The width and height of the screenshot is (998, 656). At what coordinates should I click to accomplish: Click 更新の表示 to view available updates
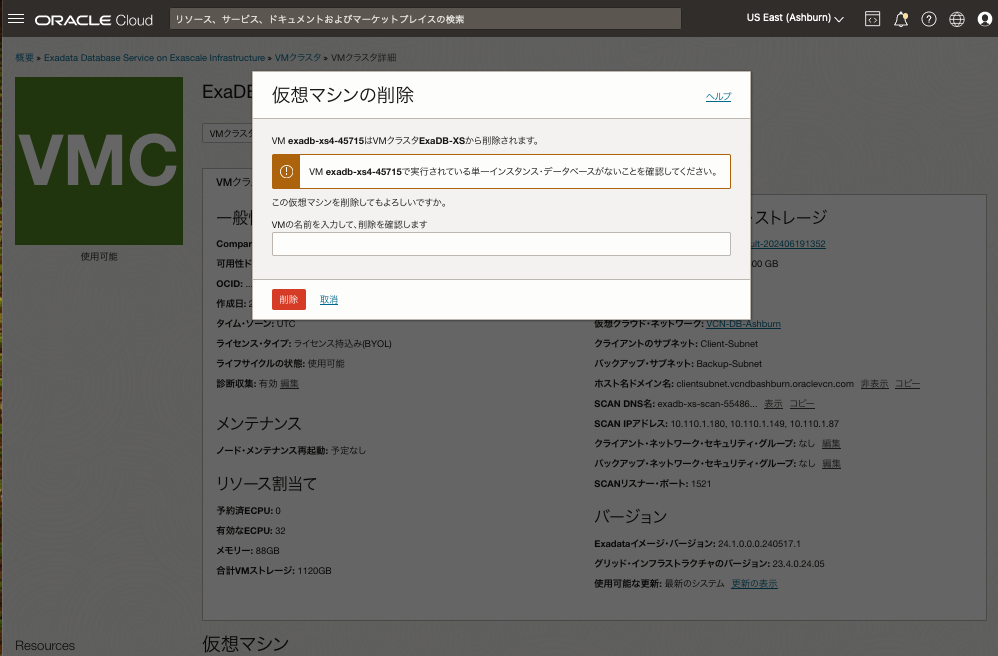click(753, 583)
